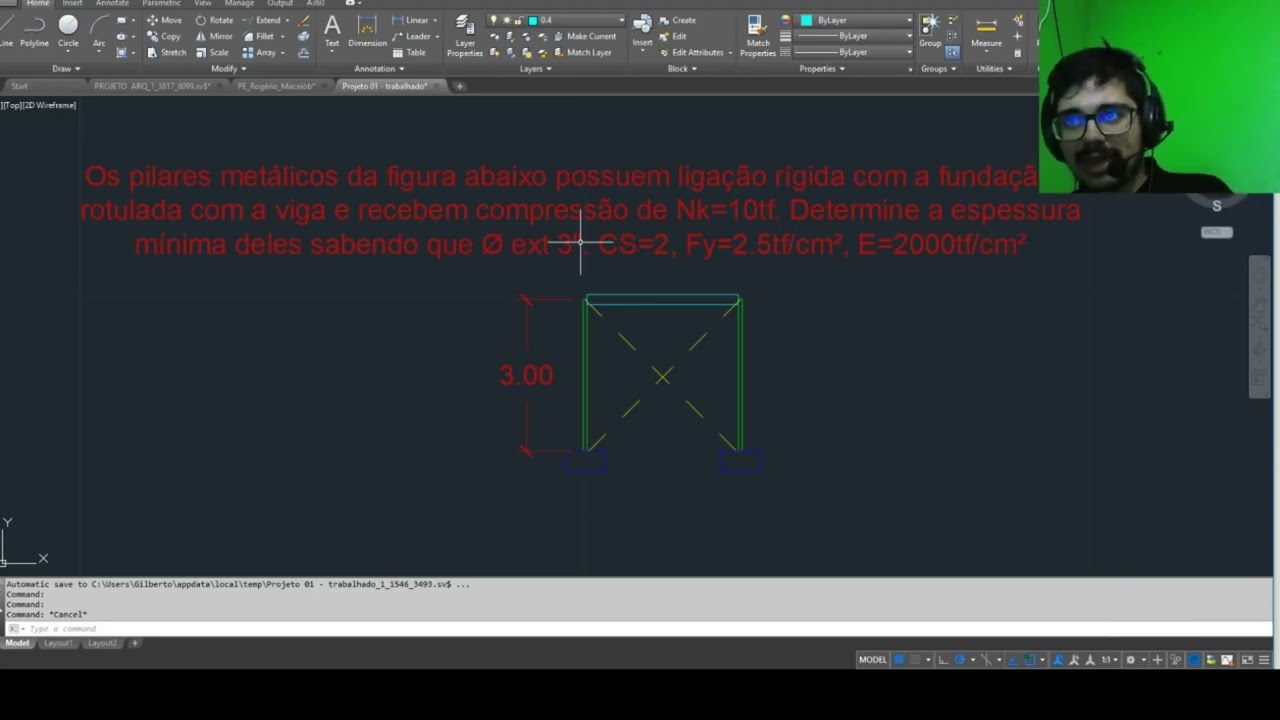Toggle object snap tracking in status bar

tap(1013, 660)
